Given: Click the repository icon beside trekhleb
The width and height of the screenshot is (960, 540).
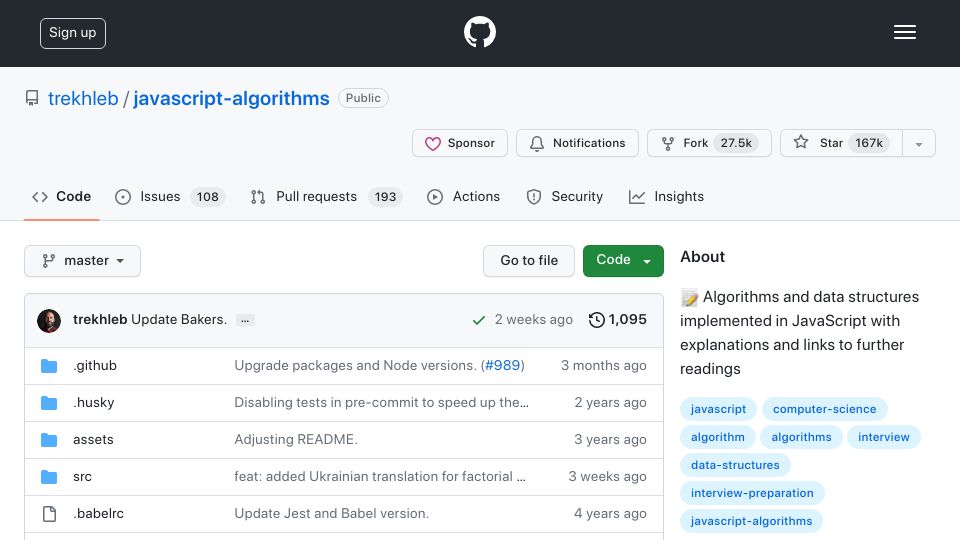Looking at the screenshot, I should pos(32,98).
